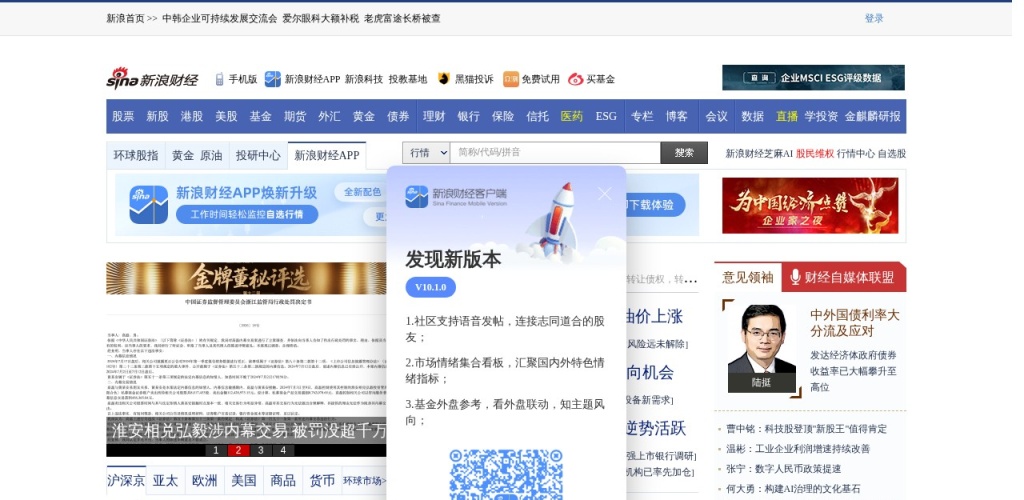Image resolution: width=1024 pixels, height=500 pixels.
Task: Open 新浪首页 link
Action: [x=125, y=18]
